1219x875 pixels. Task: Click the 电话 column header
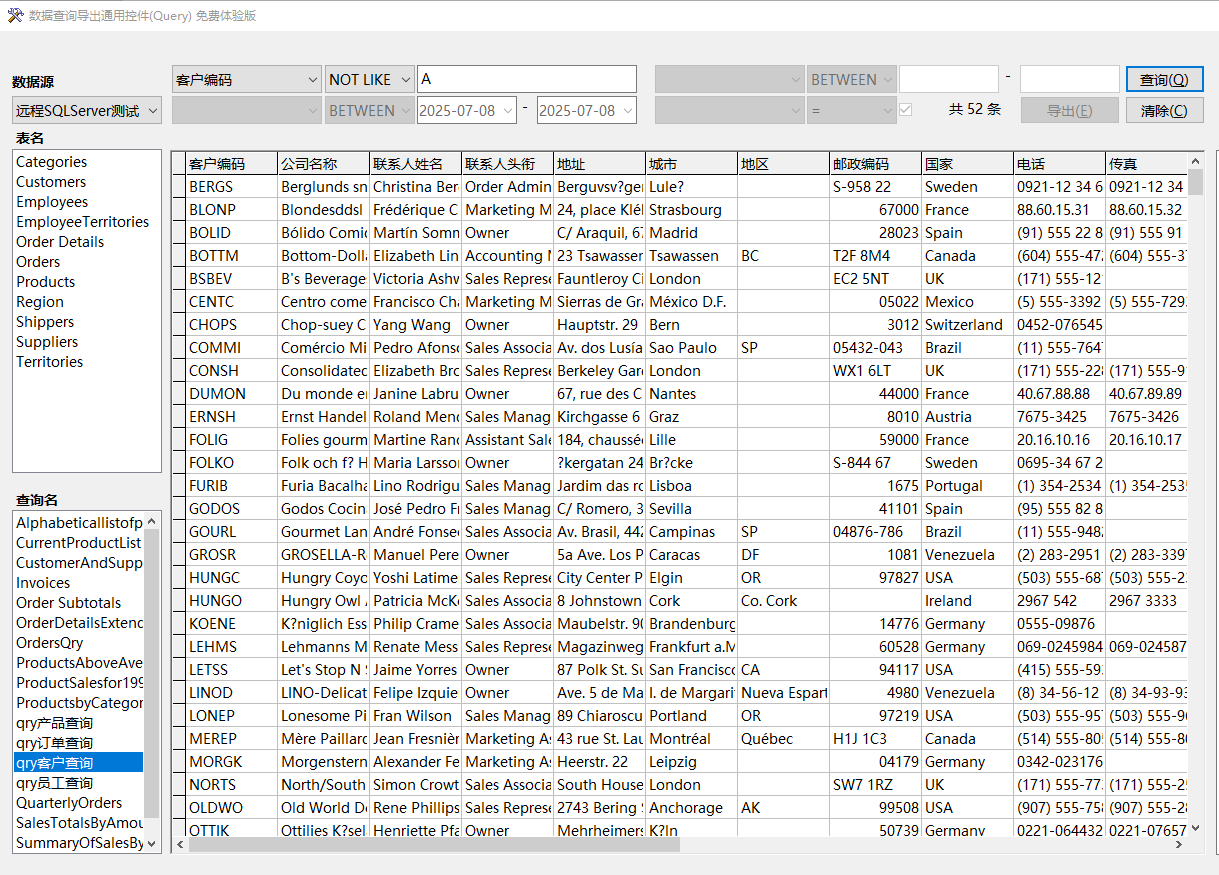point(1060,164)
